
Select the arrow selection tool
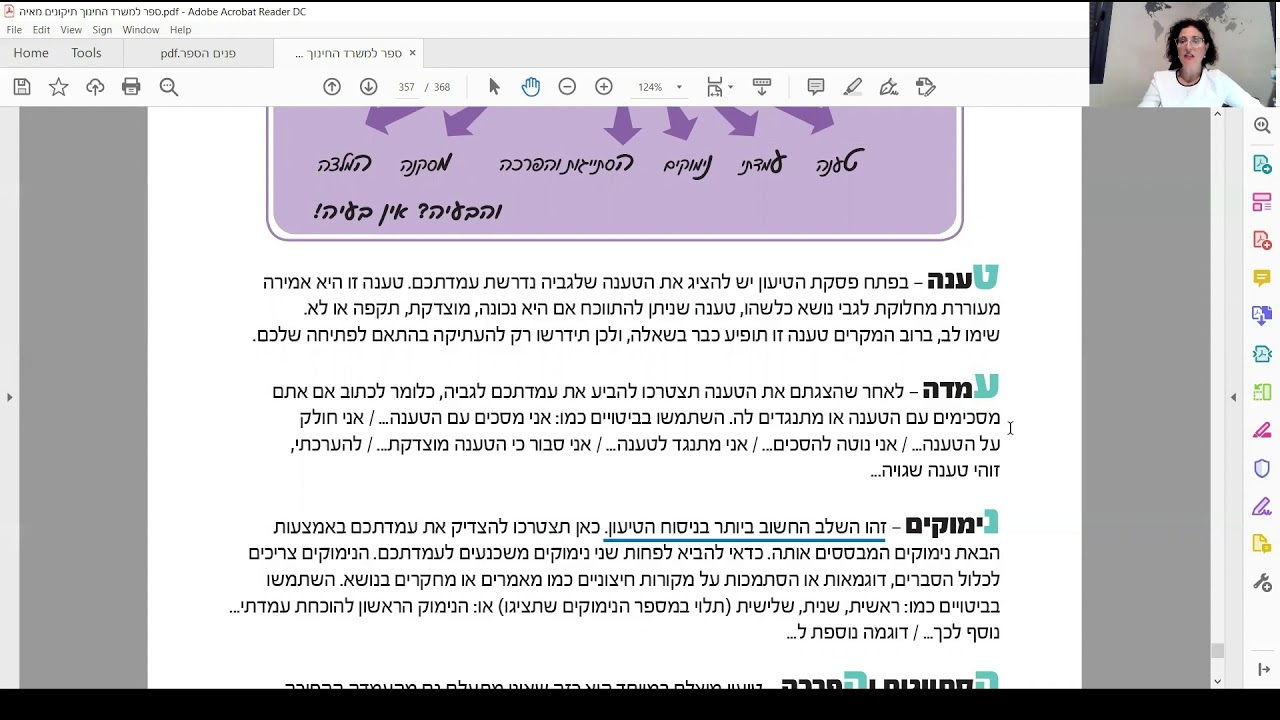(494, 87)
